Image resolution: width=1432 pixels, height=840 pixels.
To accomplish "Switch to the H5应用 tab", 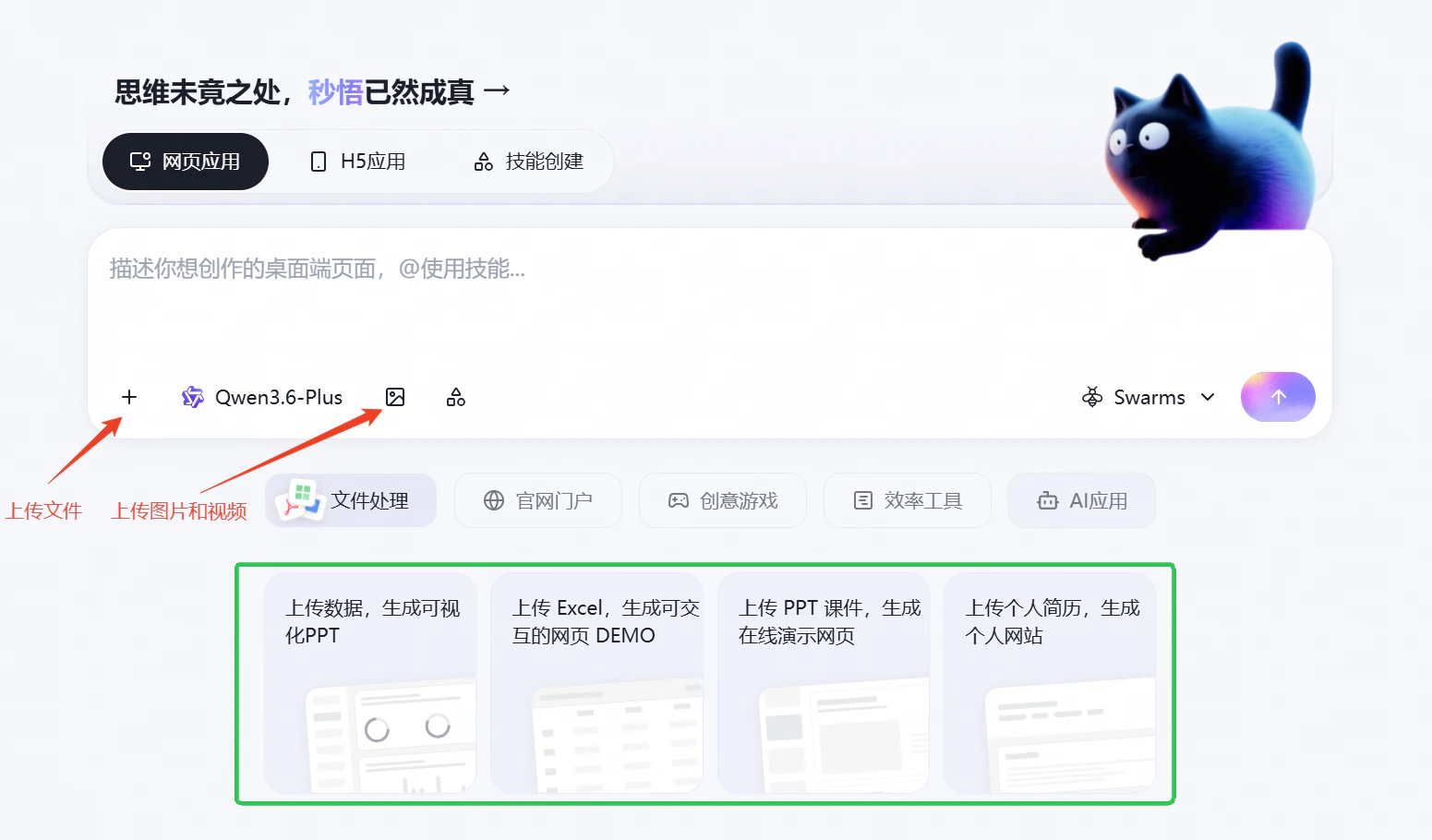I will (x=357, y=162).
